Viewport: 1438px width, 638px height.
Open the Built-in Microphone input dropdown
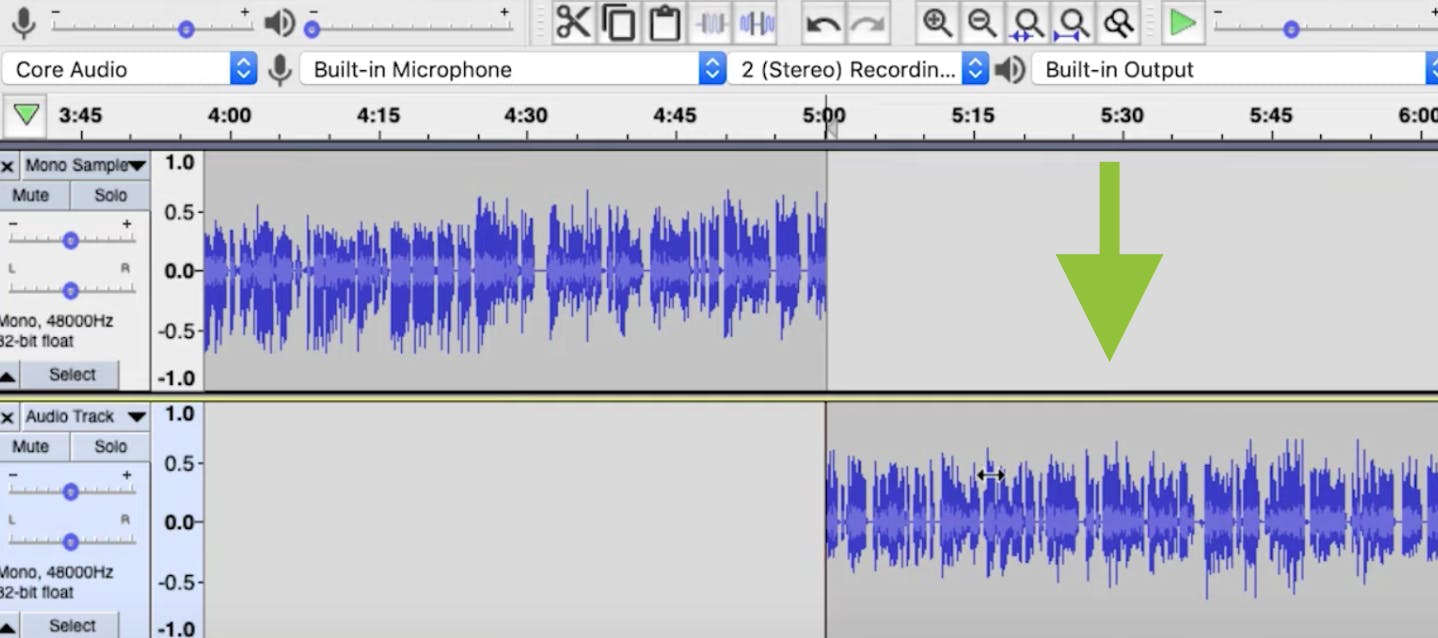click(x=711, y=69)
